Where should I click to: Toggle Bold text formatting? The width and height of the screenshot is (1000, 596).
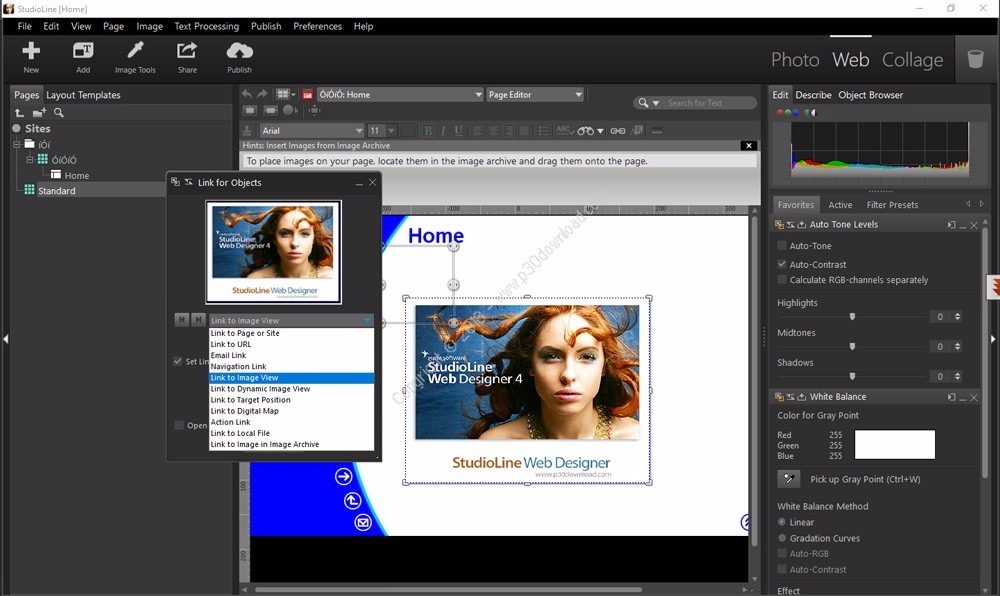428,131
